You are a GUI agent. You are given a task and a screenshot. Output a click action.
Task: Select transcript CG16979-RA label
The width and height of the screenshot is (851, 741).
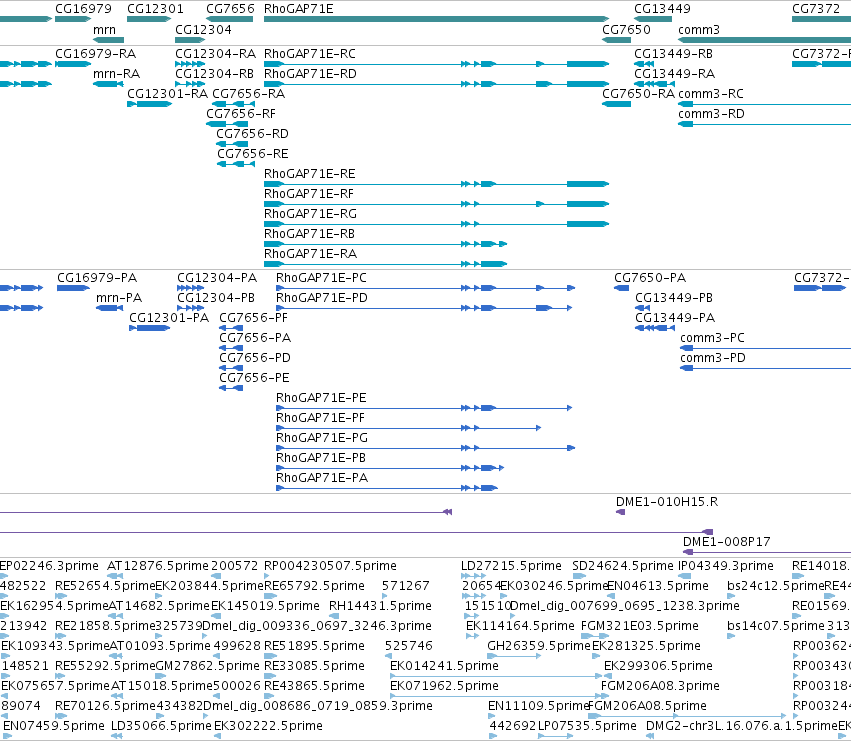tap(96, 54)
